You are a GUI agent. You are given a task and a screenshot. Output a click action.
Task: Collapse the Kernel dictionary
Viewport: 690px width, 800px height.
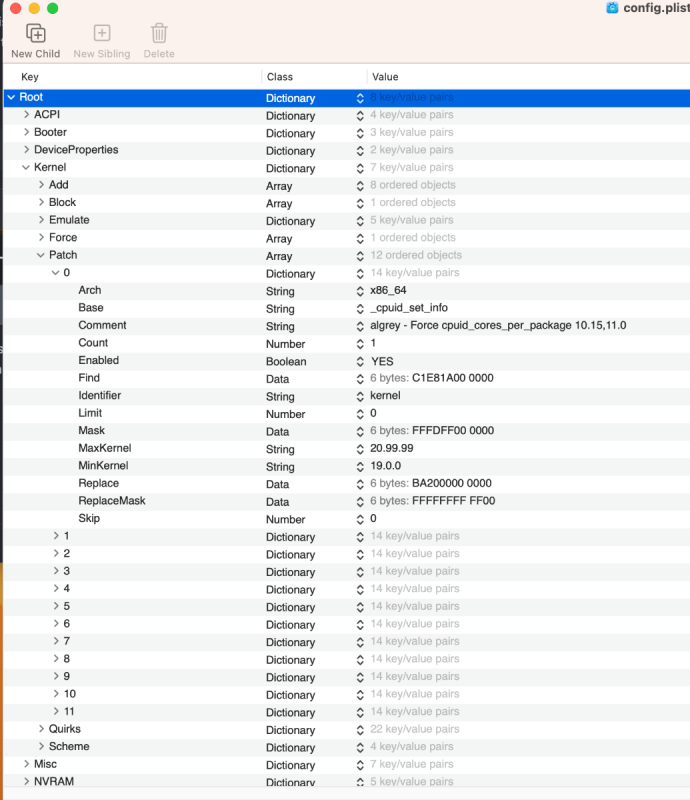(26, 167)
